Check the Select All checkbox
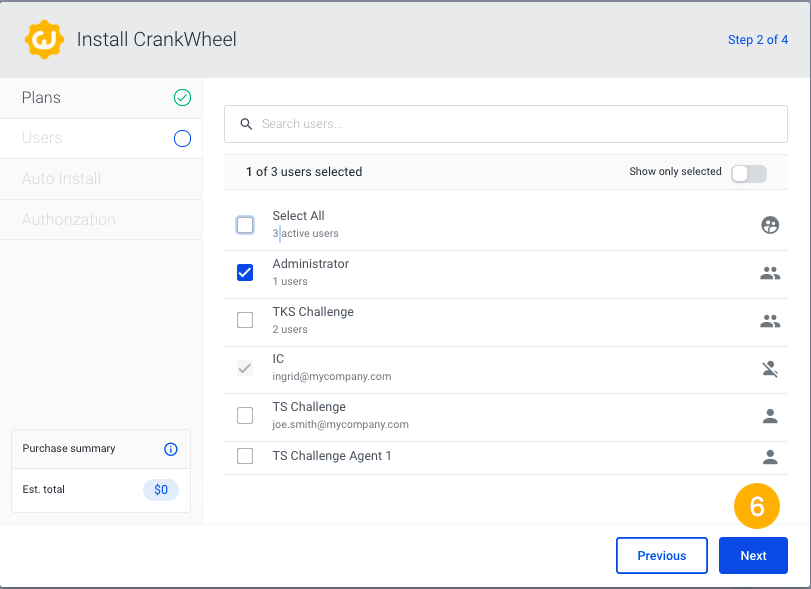811x589 pixels. (245, 225)
